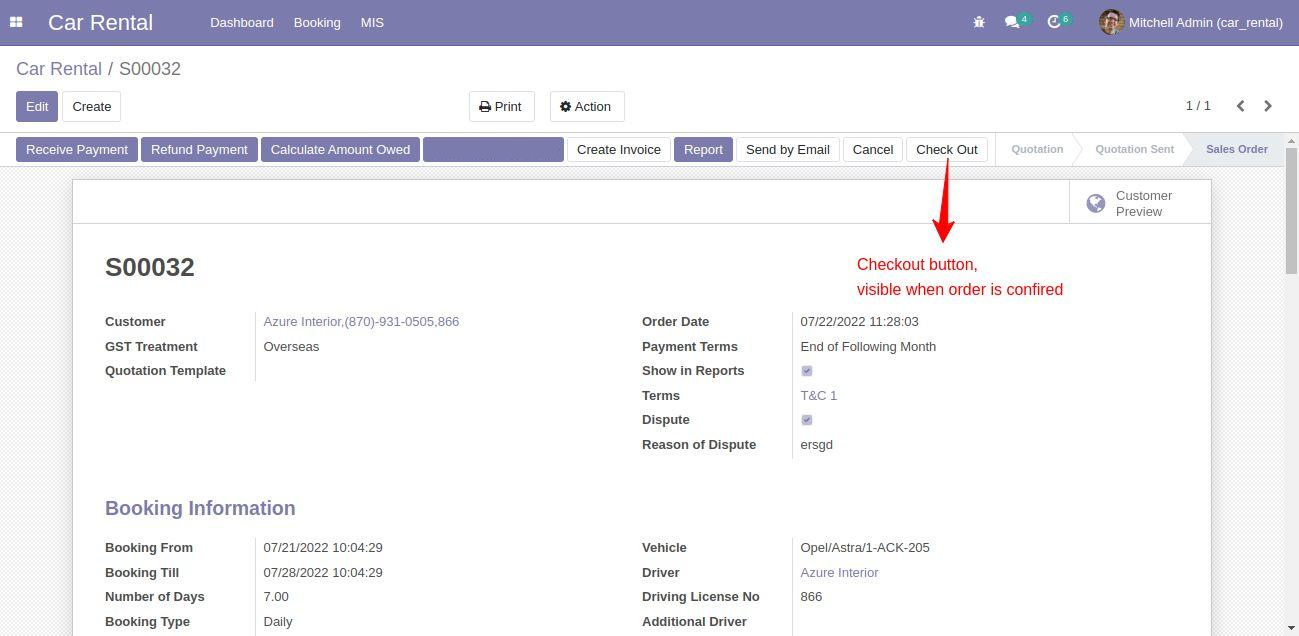Screen dimensions: 1299x636
Task: Click the vertical page scrollbar
Action: point(1291,210)
